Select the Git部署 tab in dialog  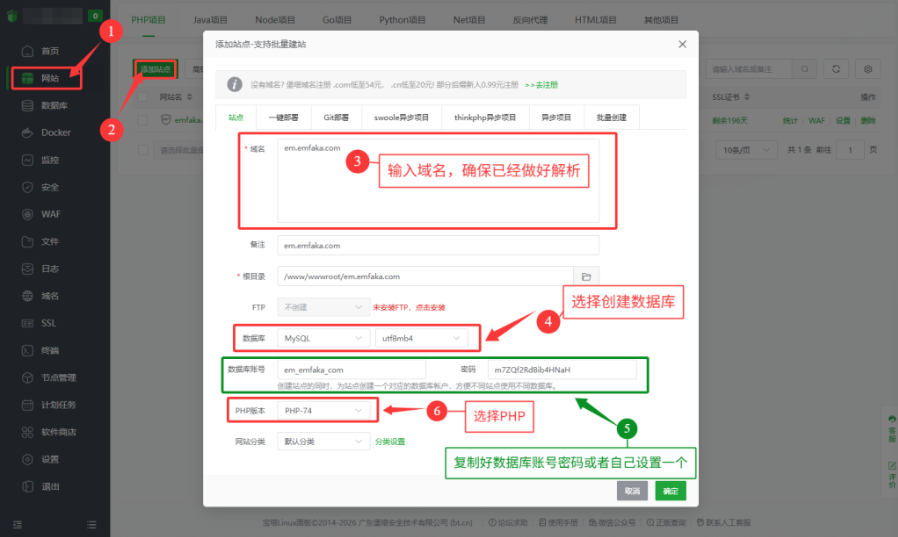[x=336, y=117]
